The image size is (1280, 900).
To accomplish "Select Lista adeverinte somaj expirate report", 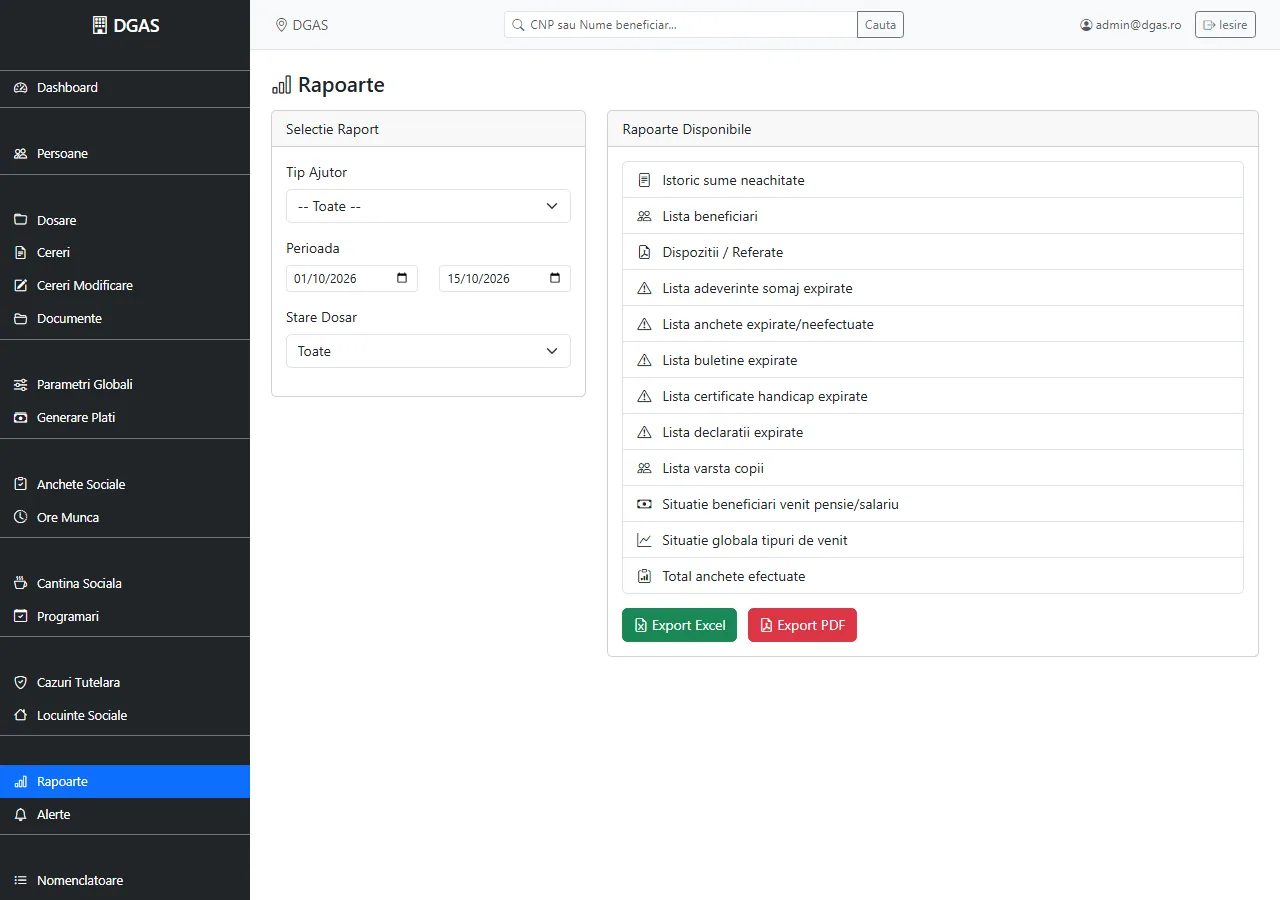I will (x=932, y=288).
